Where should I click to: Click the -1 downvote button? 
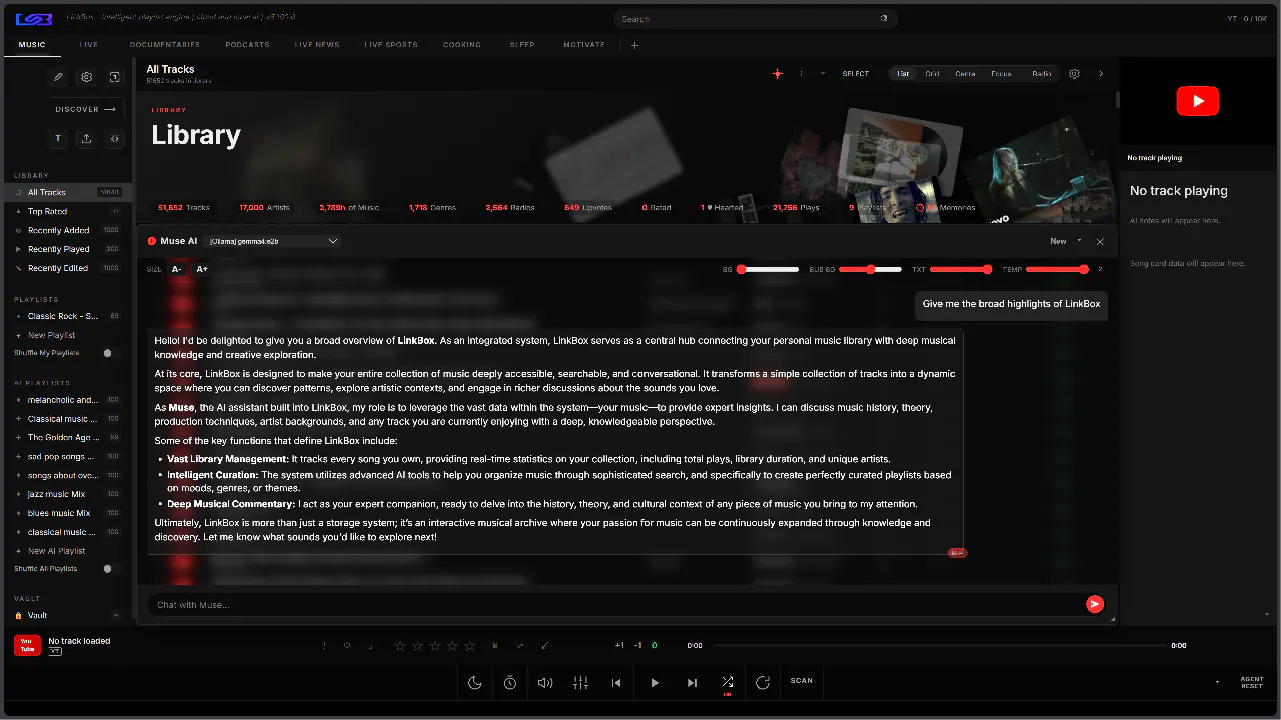coord(638,646)
